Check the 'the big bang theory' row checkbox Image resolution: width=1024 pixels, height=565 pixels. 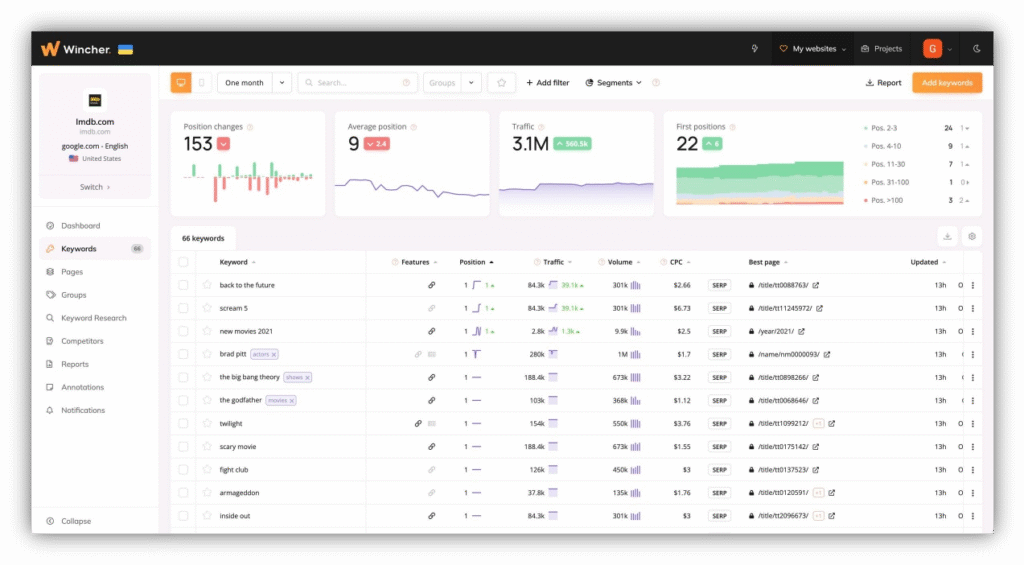183,377
